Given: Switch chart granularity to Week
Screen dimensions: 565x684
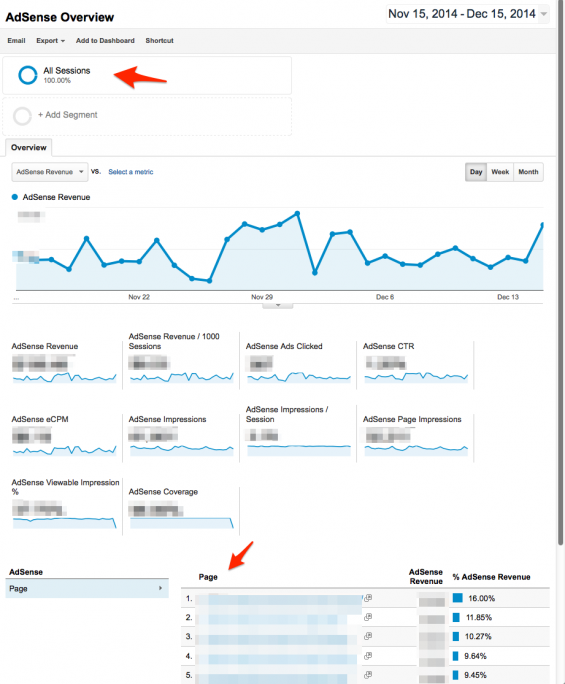Looking at the screenshot, I should [500, 172].
